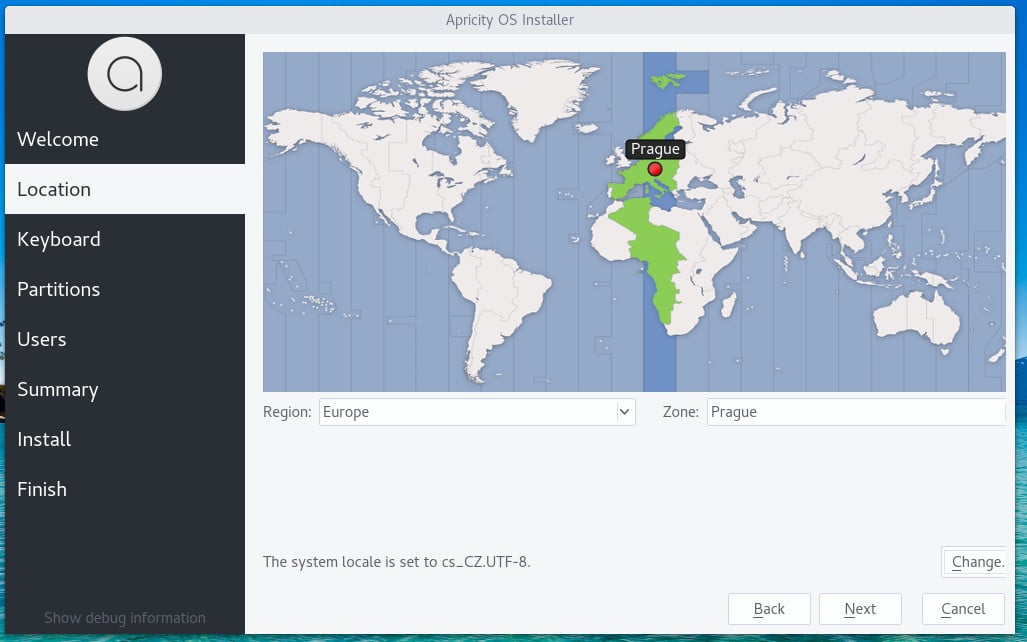Open the Users step
Image resolution: width=1027 pixels, height=642 pixels.
point(124,339)
